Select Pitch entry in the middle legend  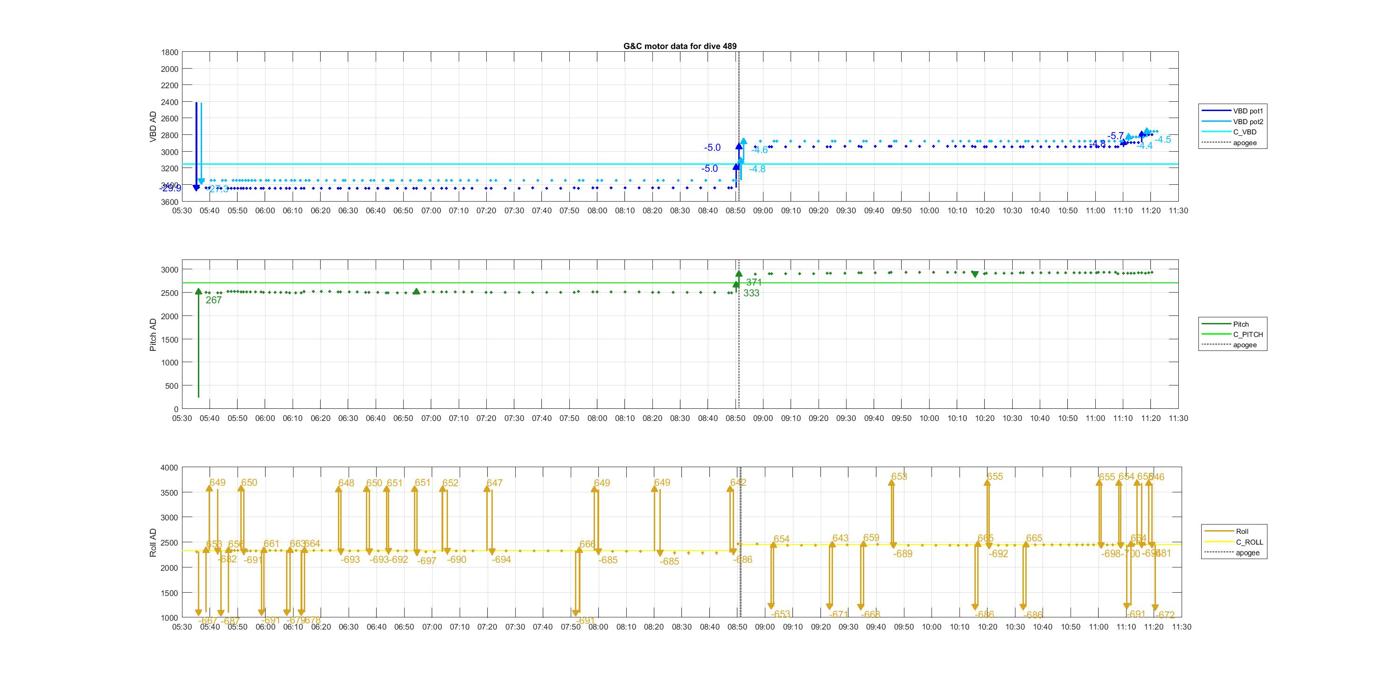click(1226, 324)
